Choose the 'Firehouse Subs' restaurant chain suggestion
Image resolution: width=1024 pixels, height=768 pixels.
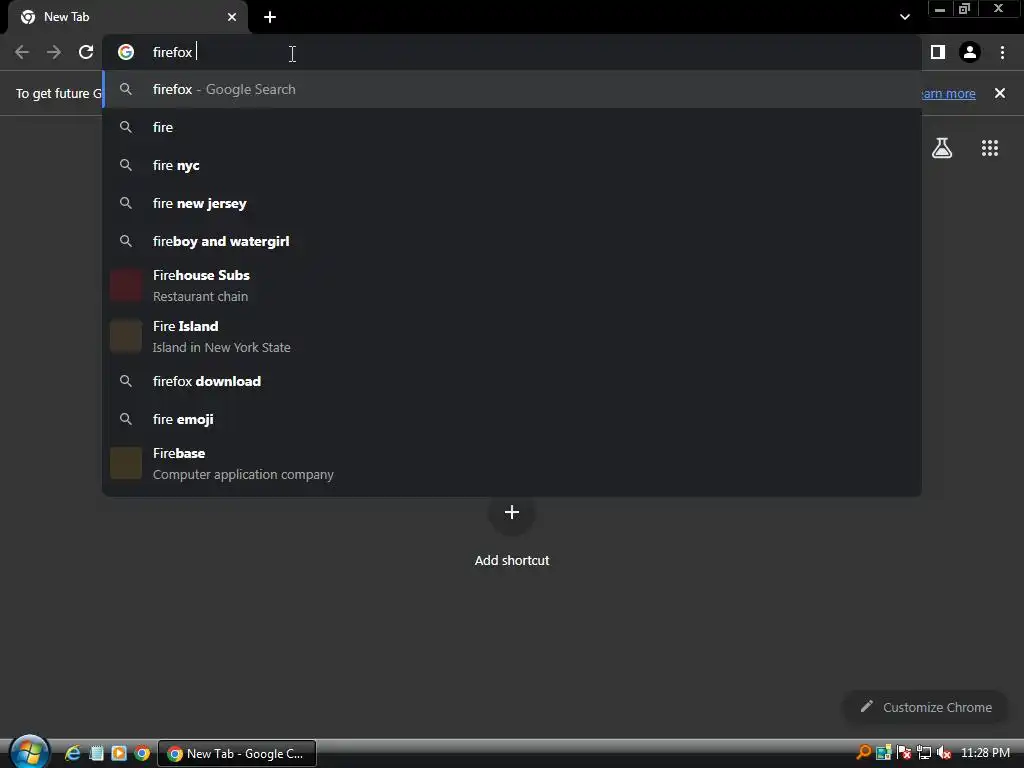[x=512, y=285]
